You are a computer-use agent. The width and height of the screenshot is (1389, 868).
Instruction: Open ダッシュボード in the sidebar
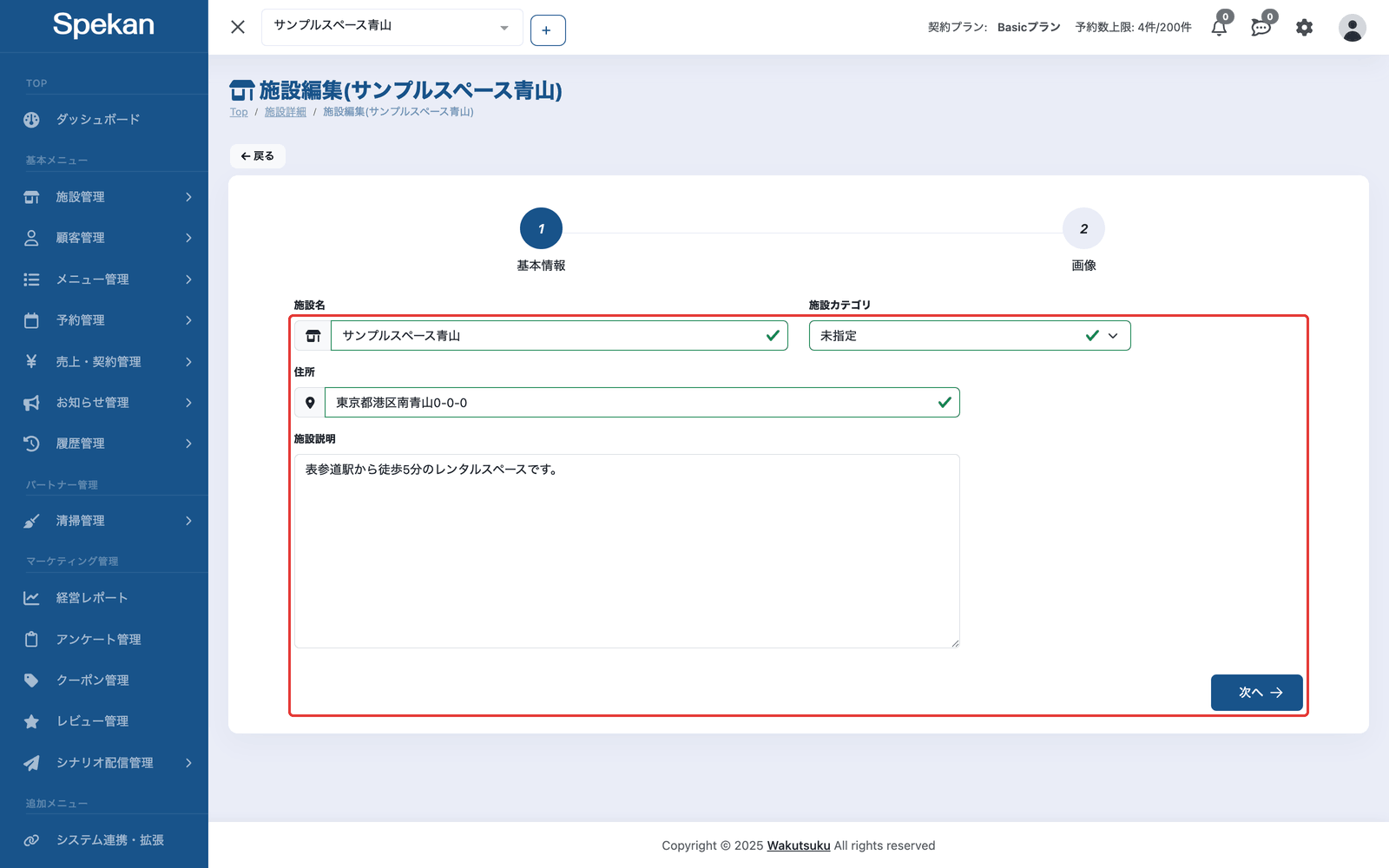pyautogui.click(x=104, y=120)
